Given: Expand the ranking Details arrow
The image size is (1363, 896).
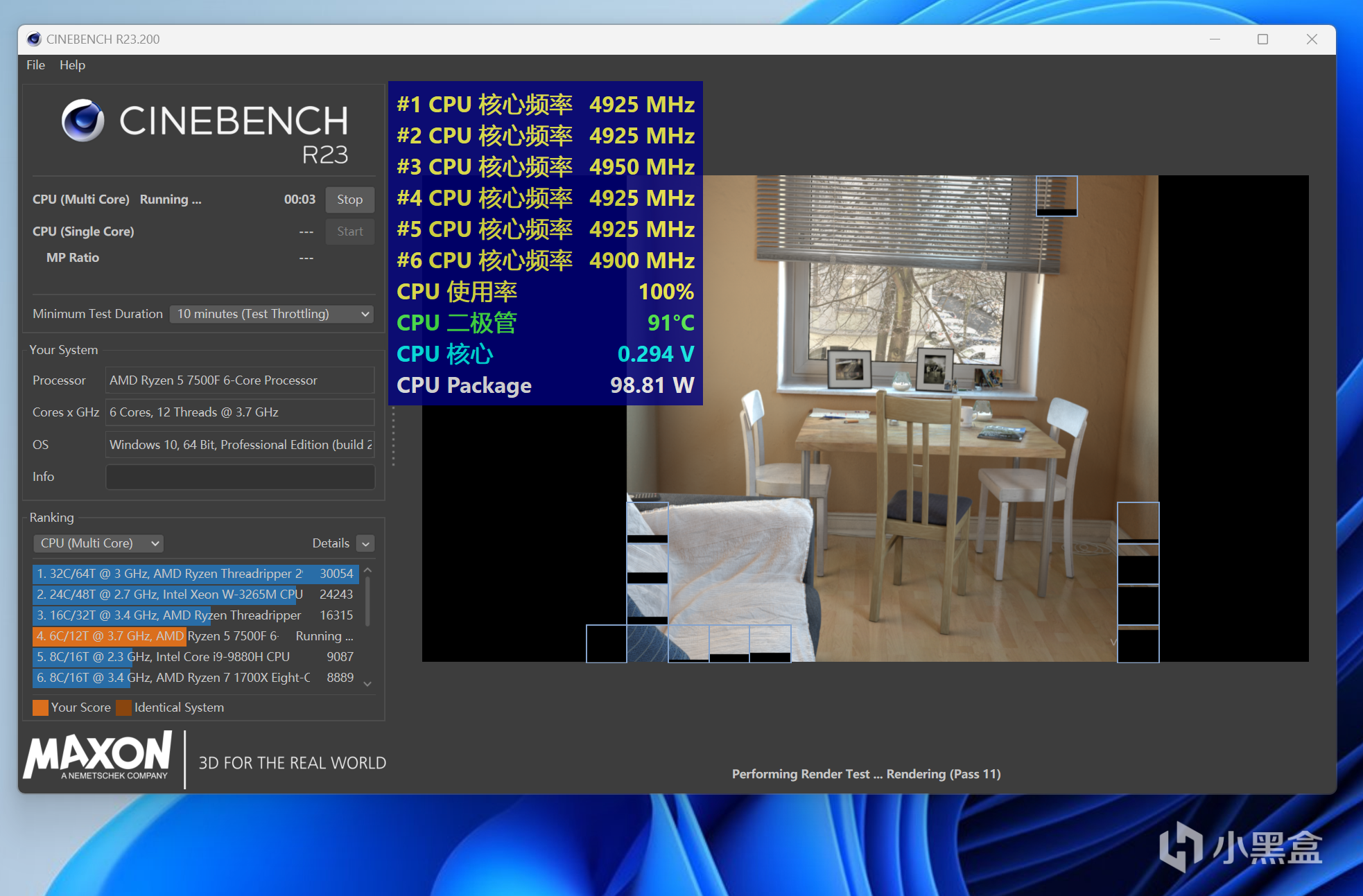Looking at the screenshot, I should pyautogui.click(x=366, y=544).
